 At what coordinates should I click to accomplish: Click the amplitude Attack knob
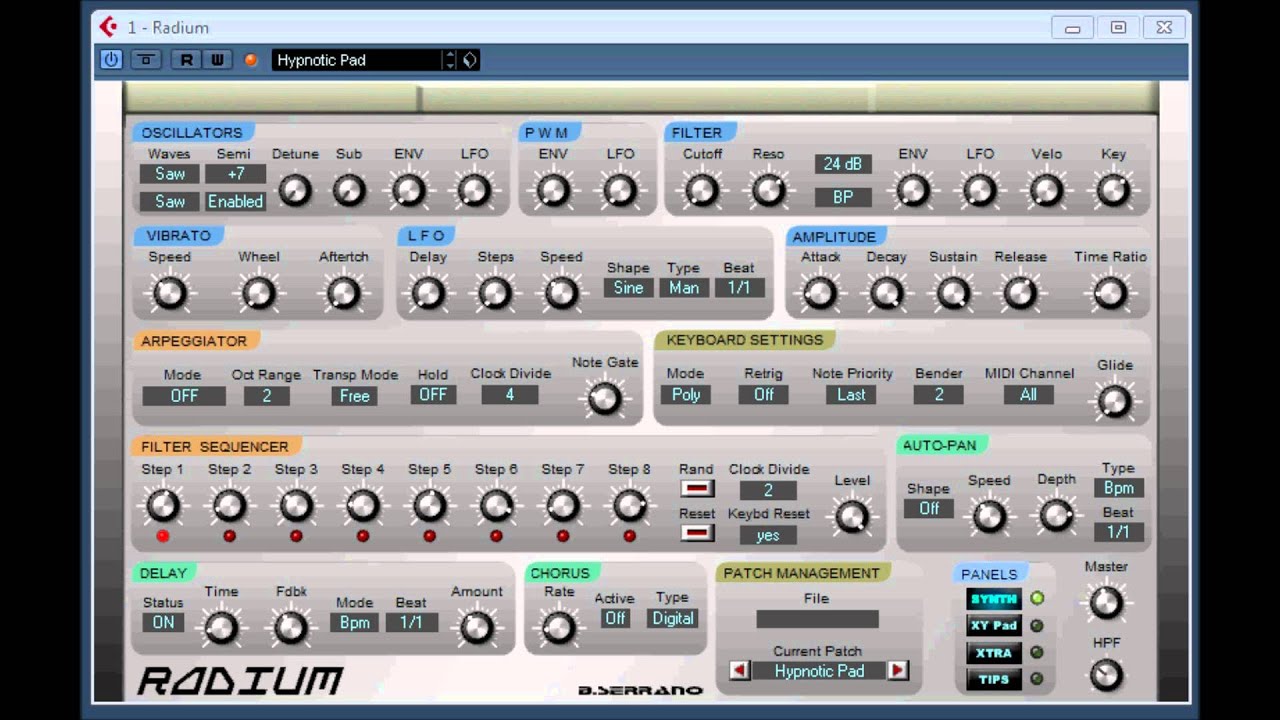click(819, 293)
